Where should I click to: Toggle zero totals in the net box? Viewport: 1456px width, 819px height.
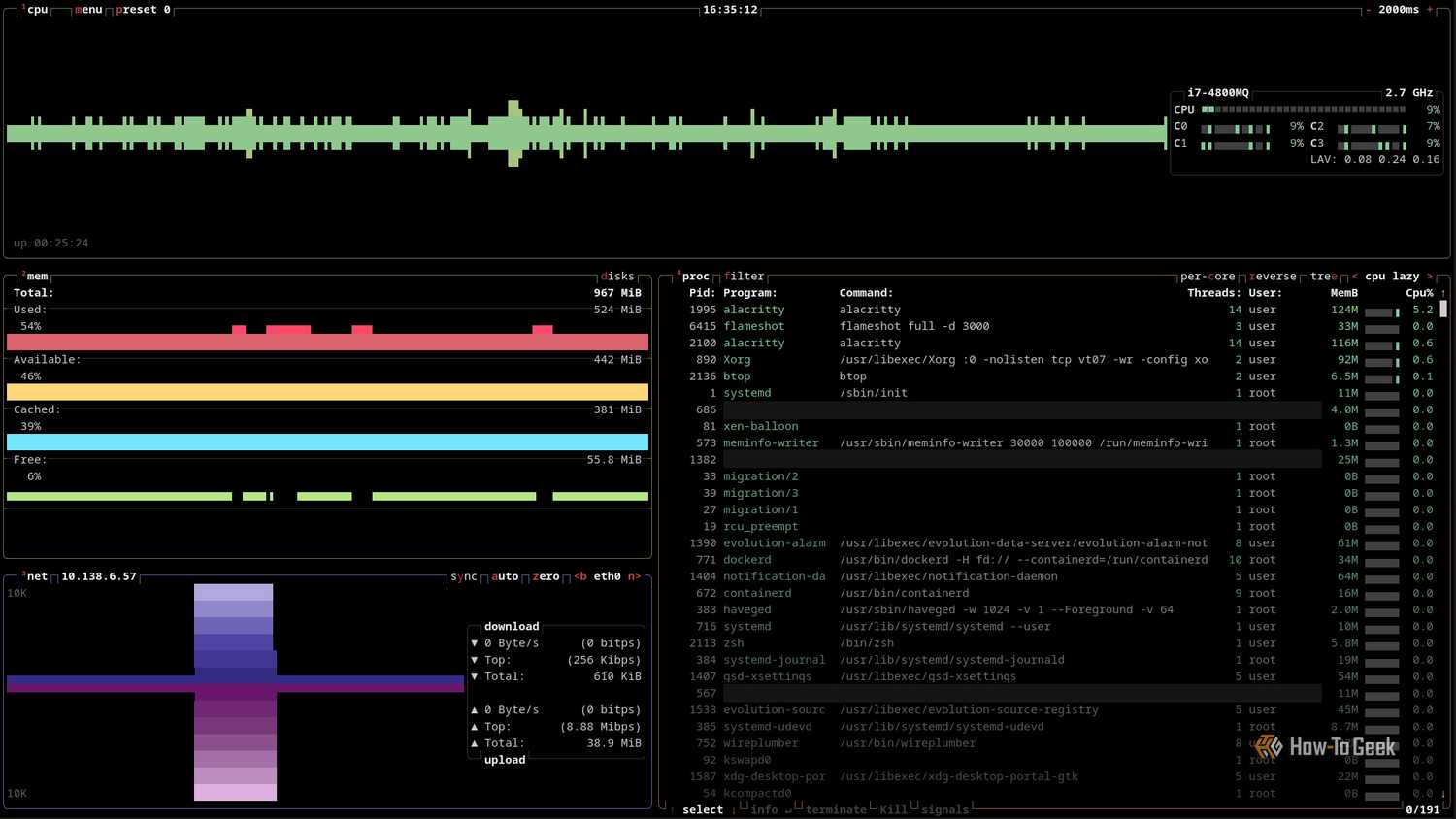coord(546,576)
